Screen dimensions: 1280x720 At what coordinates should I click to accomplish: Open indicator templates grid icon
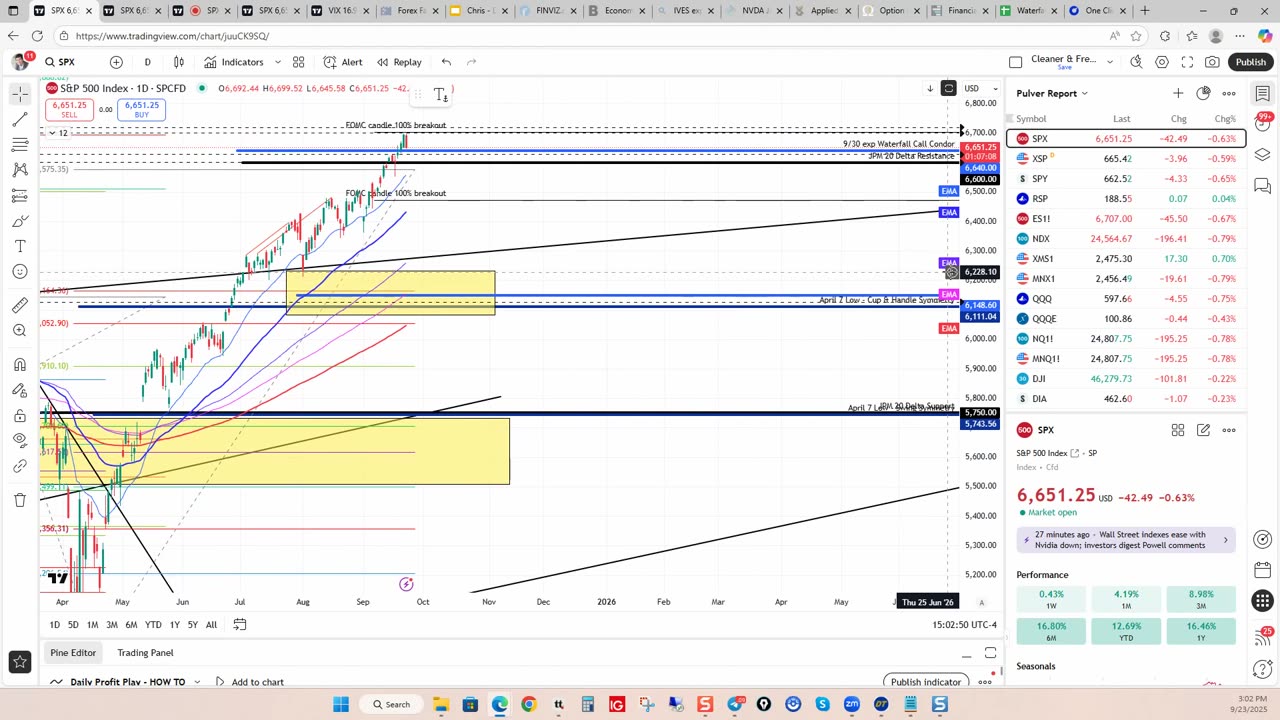click(298, 62)
